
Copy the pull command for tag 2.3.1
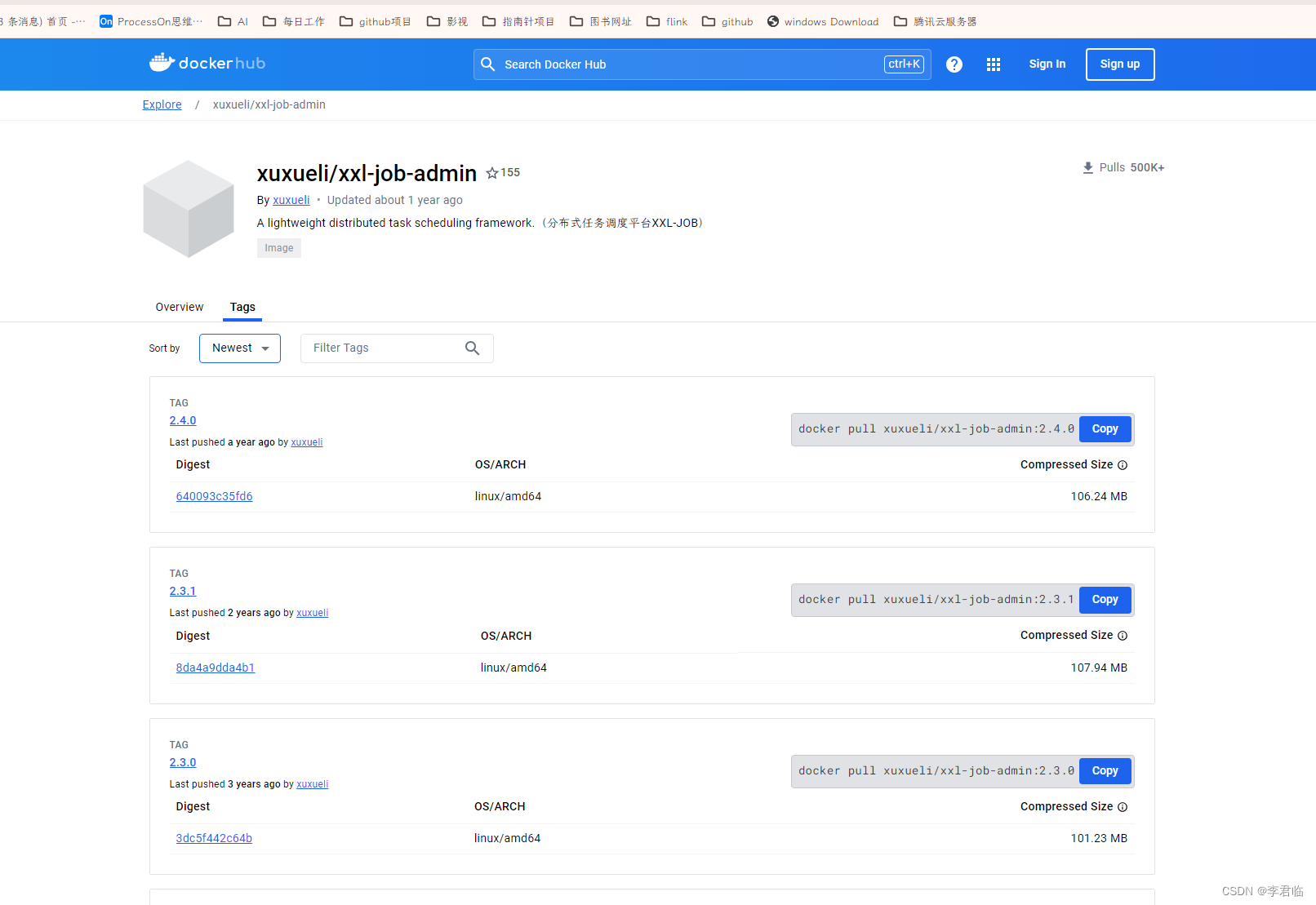click(x=1105, y=600)
